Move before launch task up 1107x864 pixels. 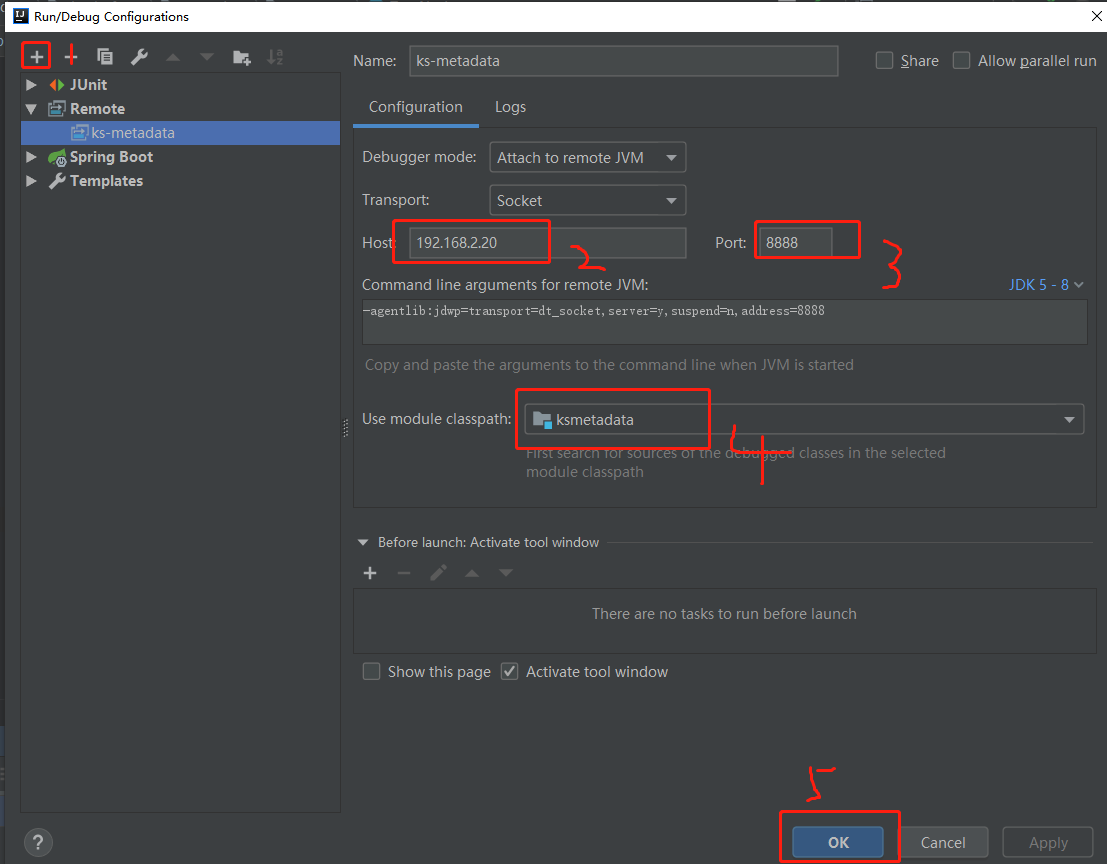(x=472, y=573)
